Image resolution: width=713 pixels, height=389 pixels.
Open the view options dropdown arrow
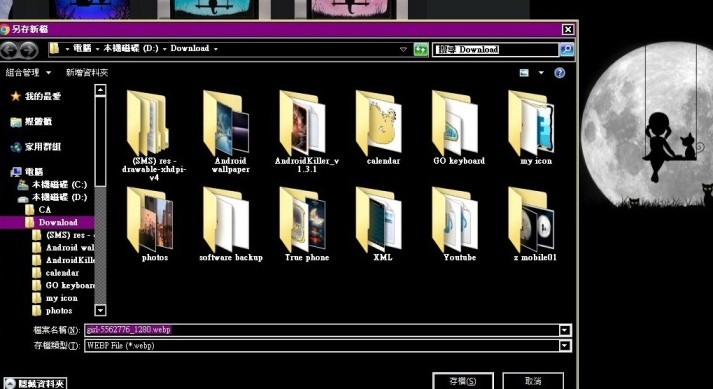541,73
